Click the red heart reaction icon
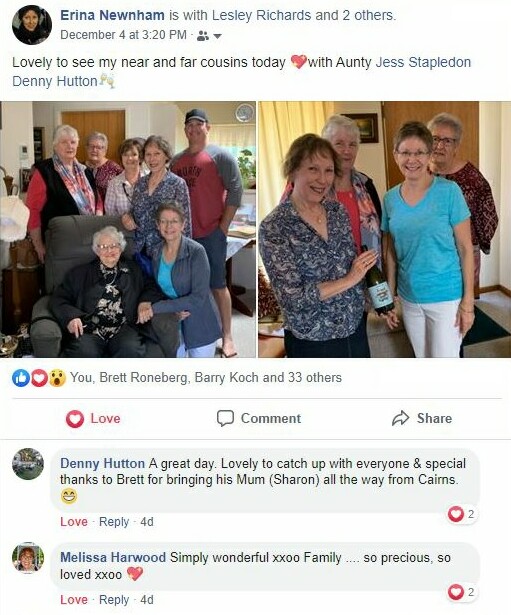 (x=39, y=378)
